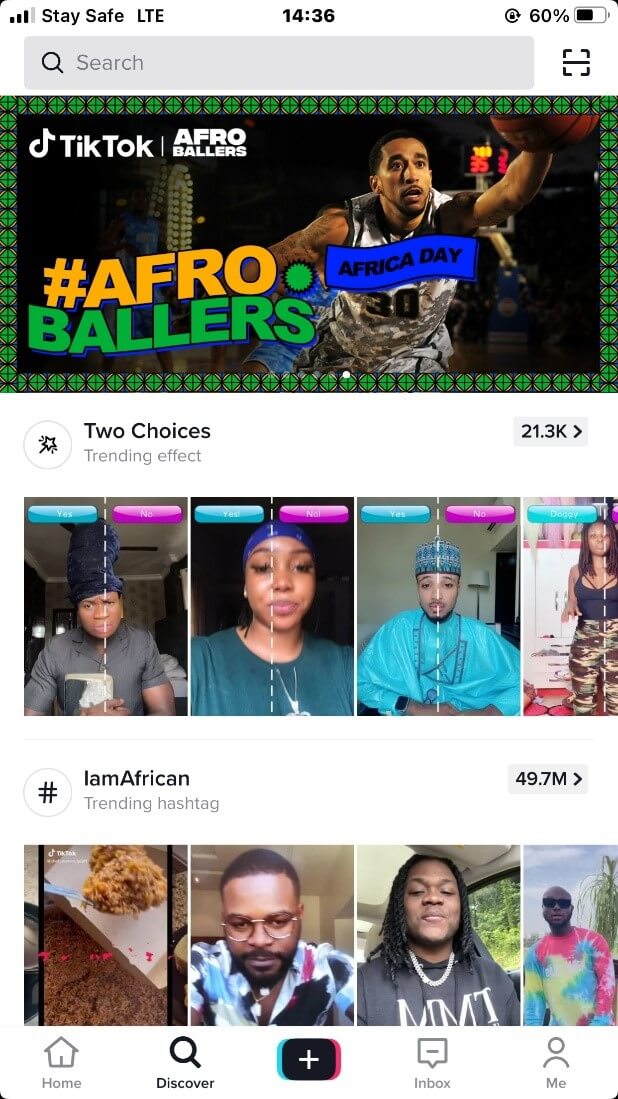Open the Two Choices title link
Viewport: 618px width, 1099px height.
click(x=147, y=431)
